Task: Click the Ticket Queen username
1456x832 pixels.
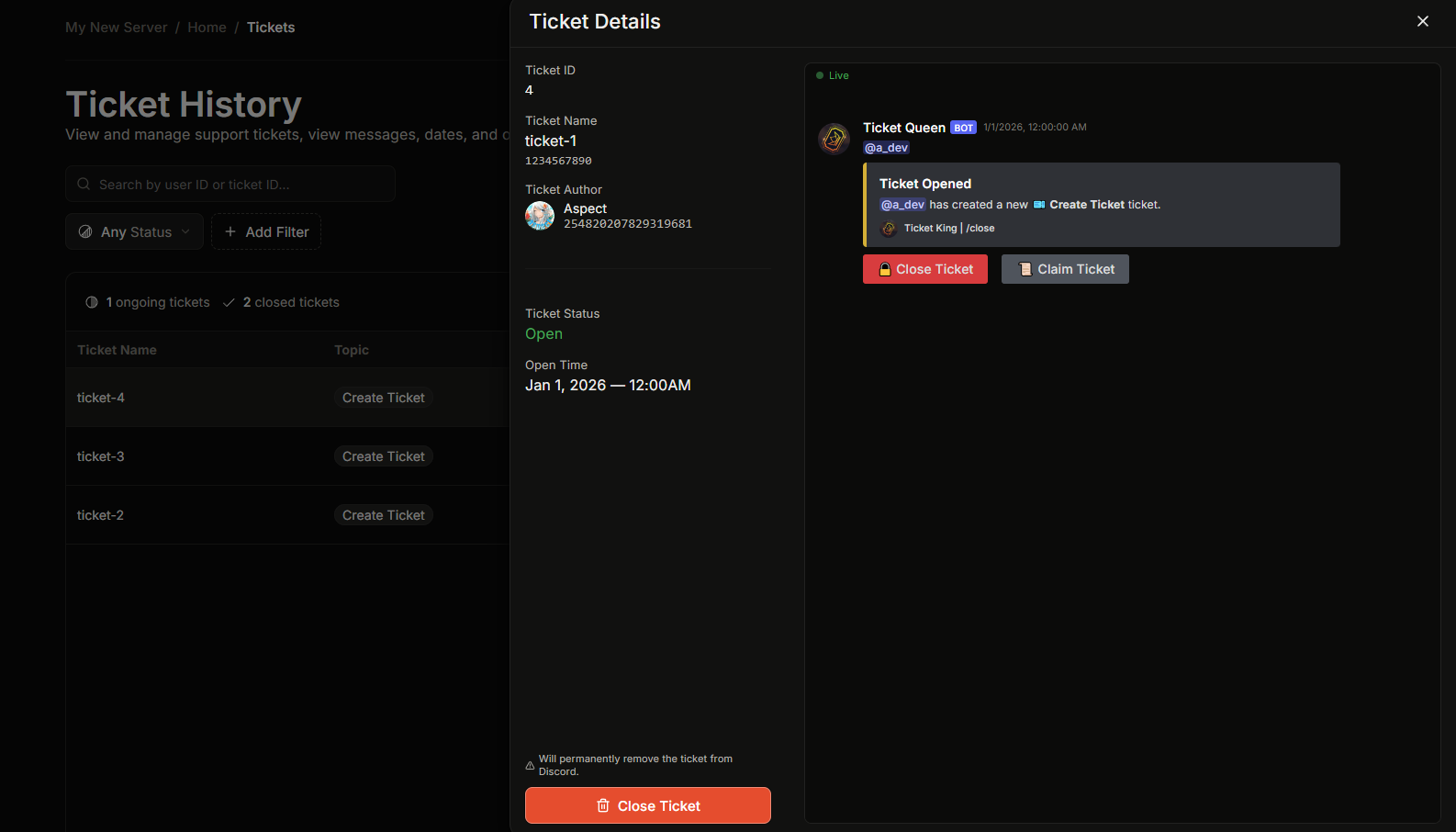Action: click(x=904, y=128)
